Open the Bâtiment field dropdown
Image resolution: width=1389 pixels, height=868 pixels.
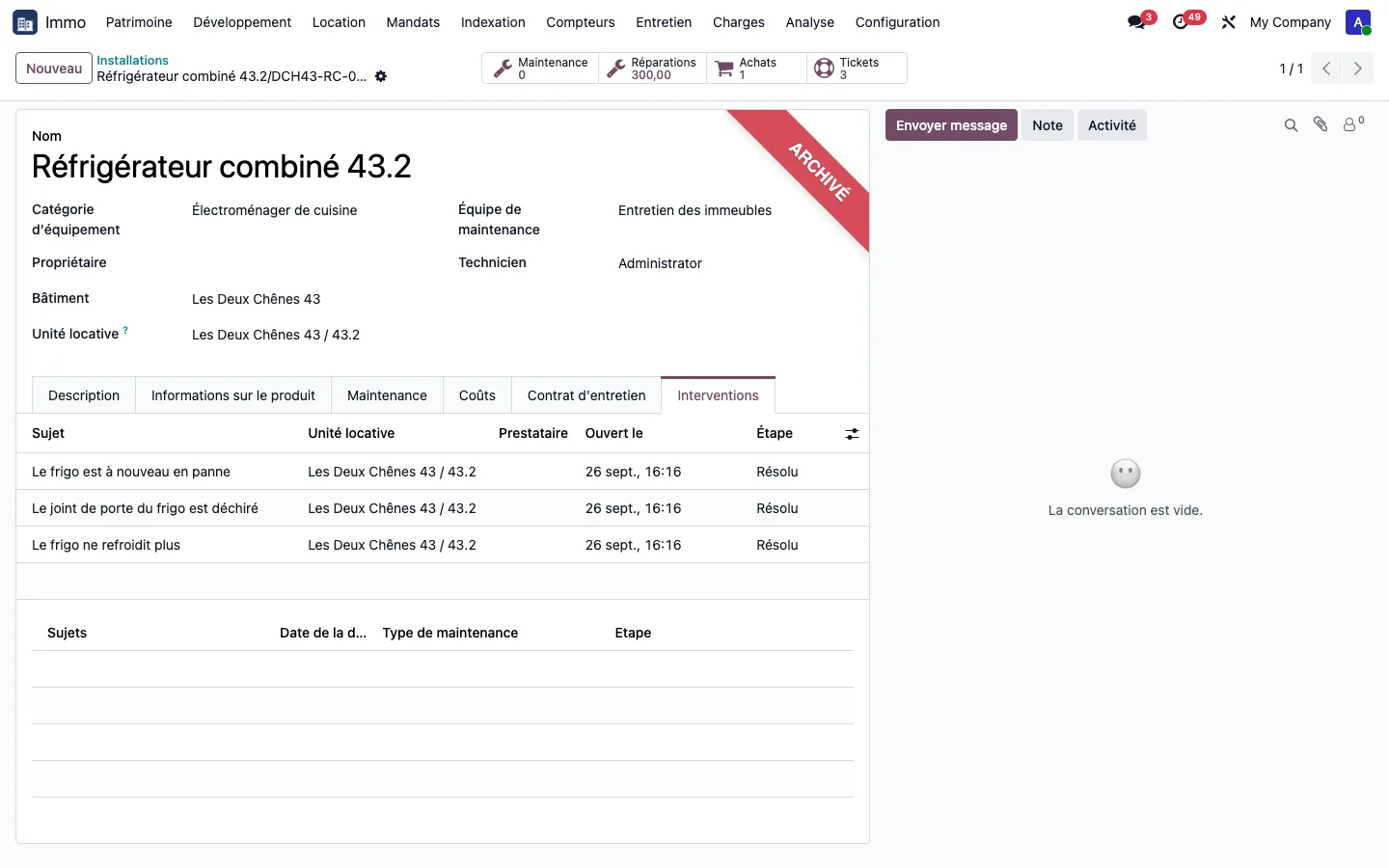pos(309,299)
